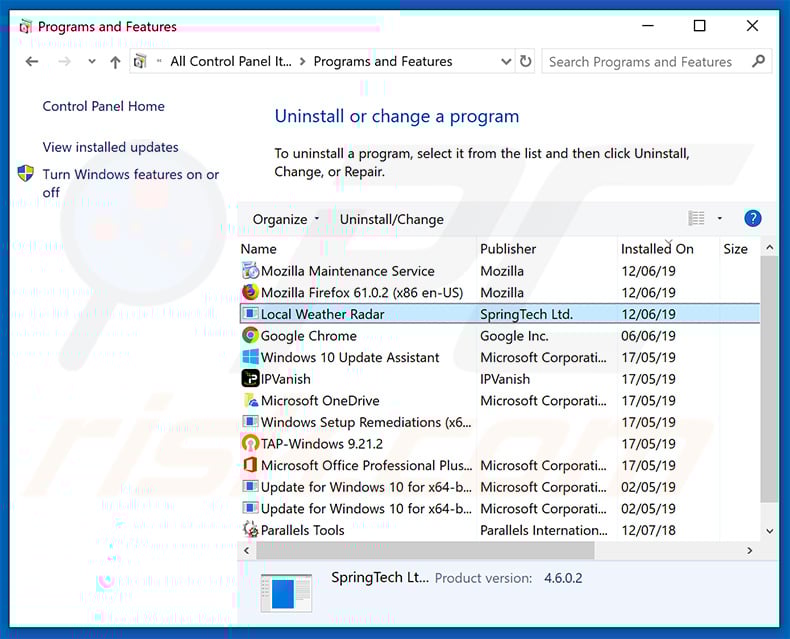The width and height of the screenshot is (790, 639).
Task: Click '06/06/19' install date cell
Action: (648, 336)
